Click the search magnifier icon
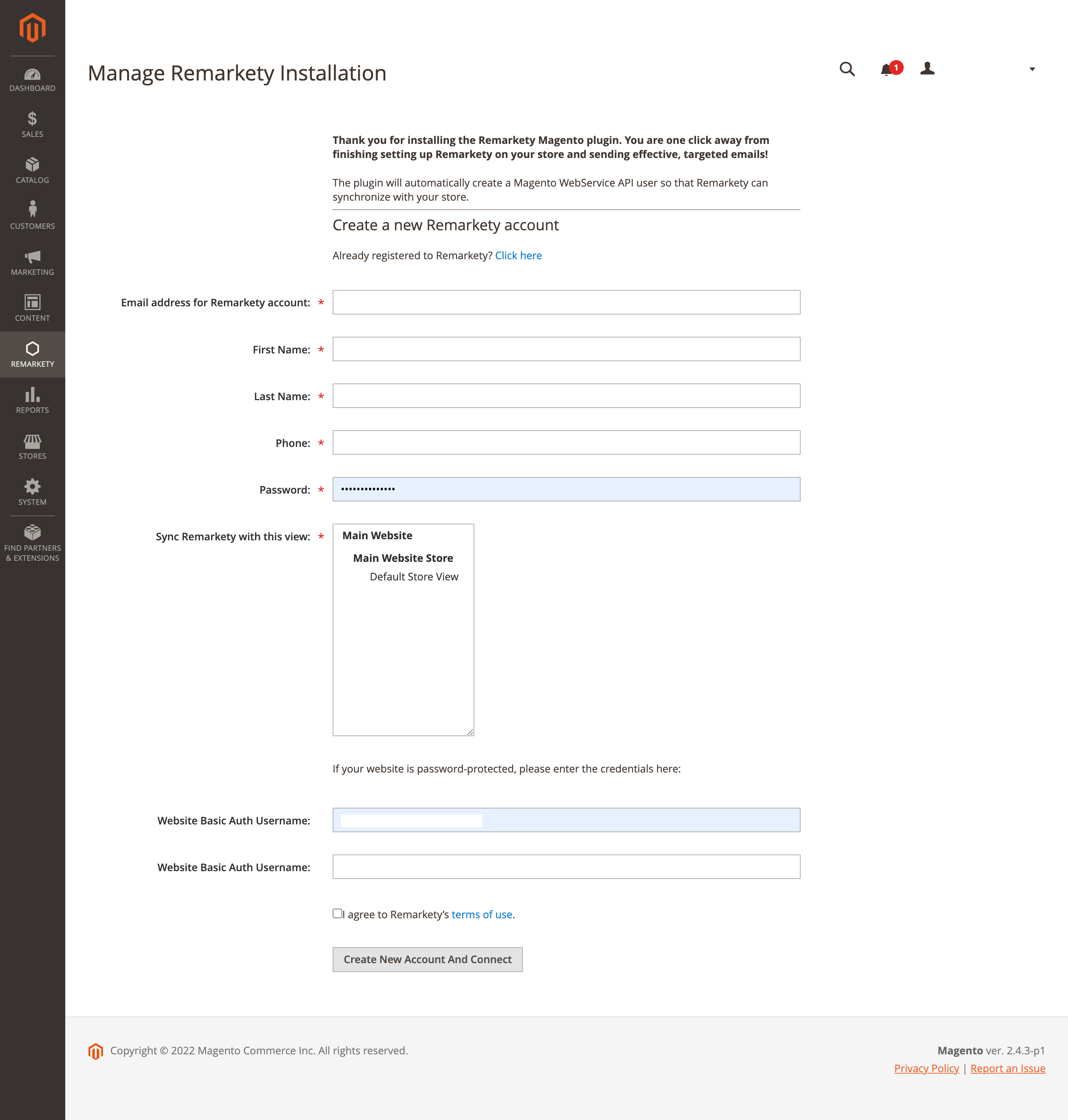The image size is (1068, 1120). tap(847, 69)
